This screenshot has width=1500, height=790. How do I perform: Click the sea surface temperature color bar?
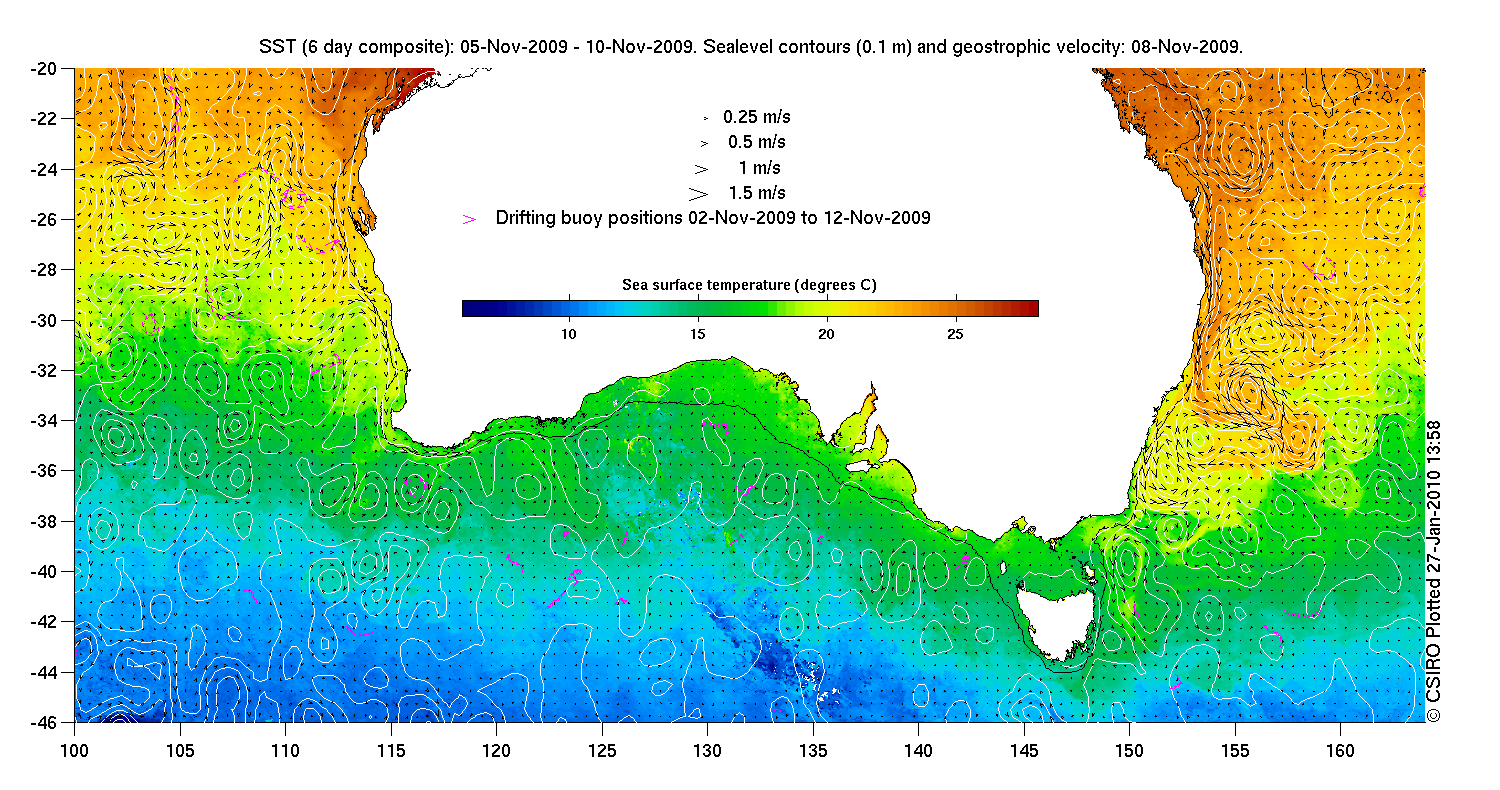(x=750, y=308)
